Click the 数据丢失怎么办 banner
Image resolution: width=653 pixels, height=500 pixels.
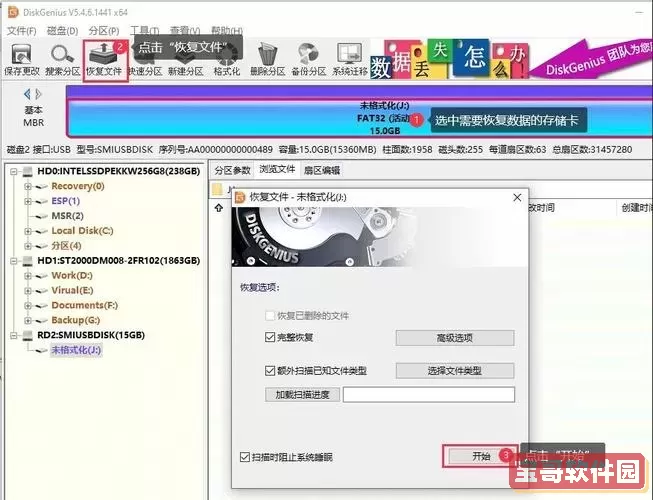click(x=450, y=59)
